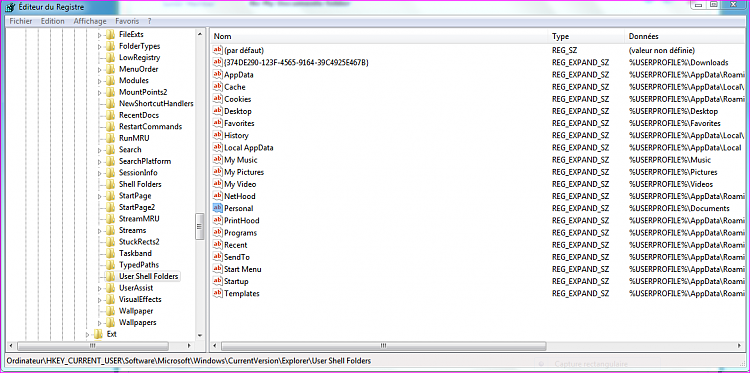Screen dimensions: 750x373
Task: Click the string icon of Cache value
Action: coord(218,87)
